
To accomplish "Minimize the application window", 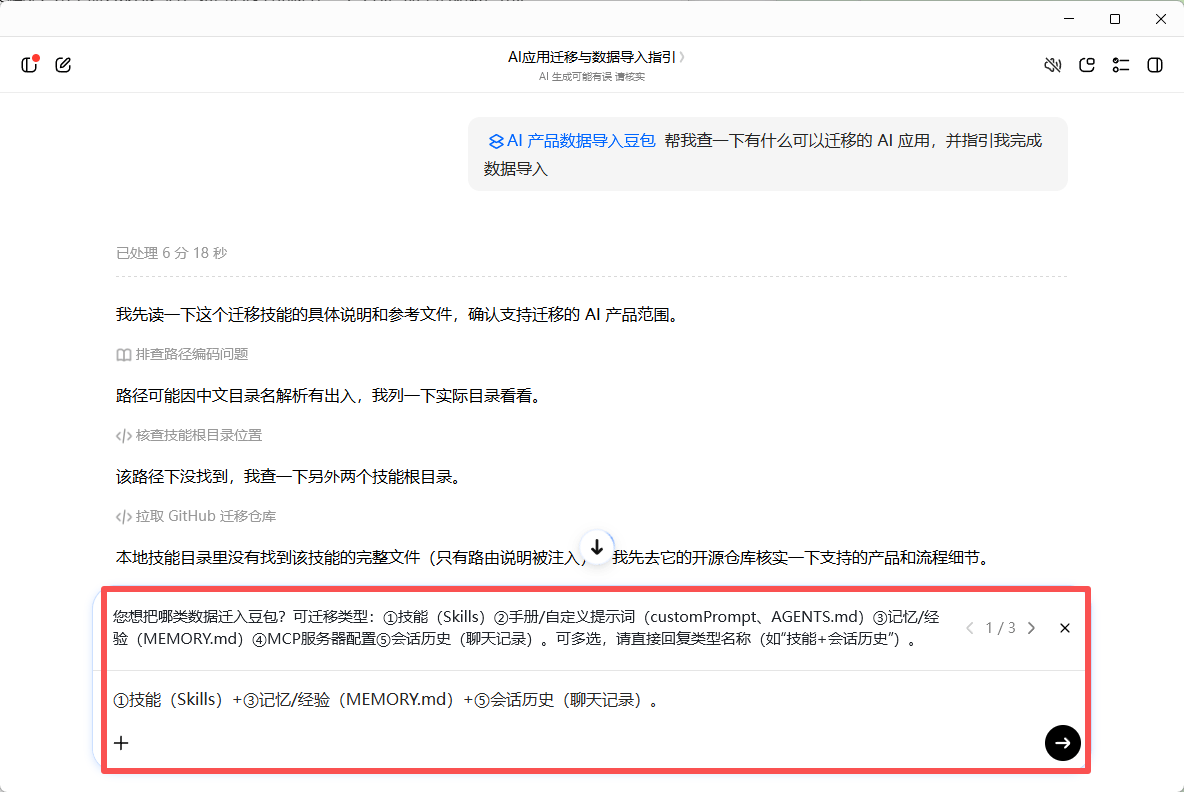I will pyautogui.click(x=1068, y=19).
